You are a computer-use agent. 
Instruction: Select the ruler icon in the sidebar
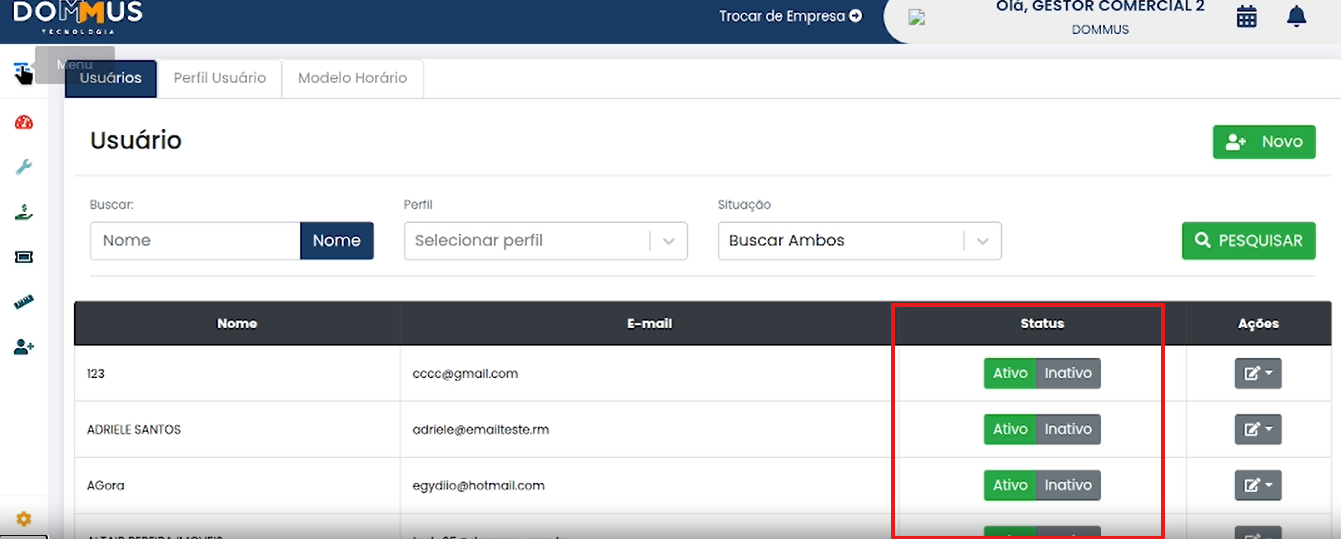pos(24,302)
